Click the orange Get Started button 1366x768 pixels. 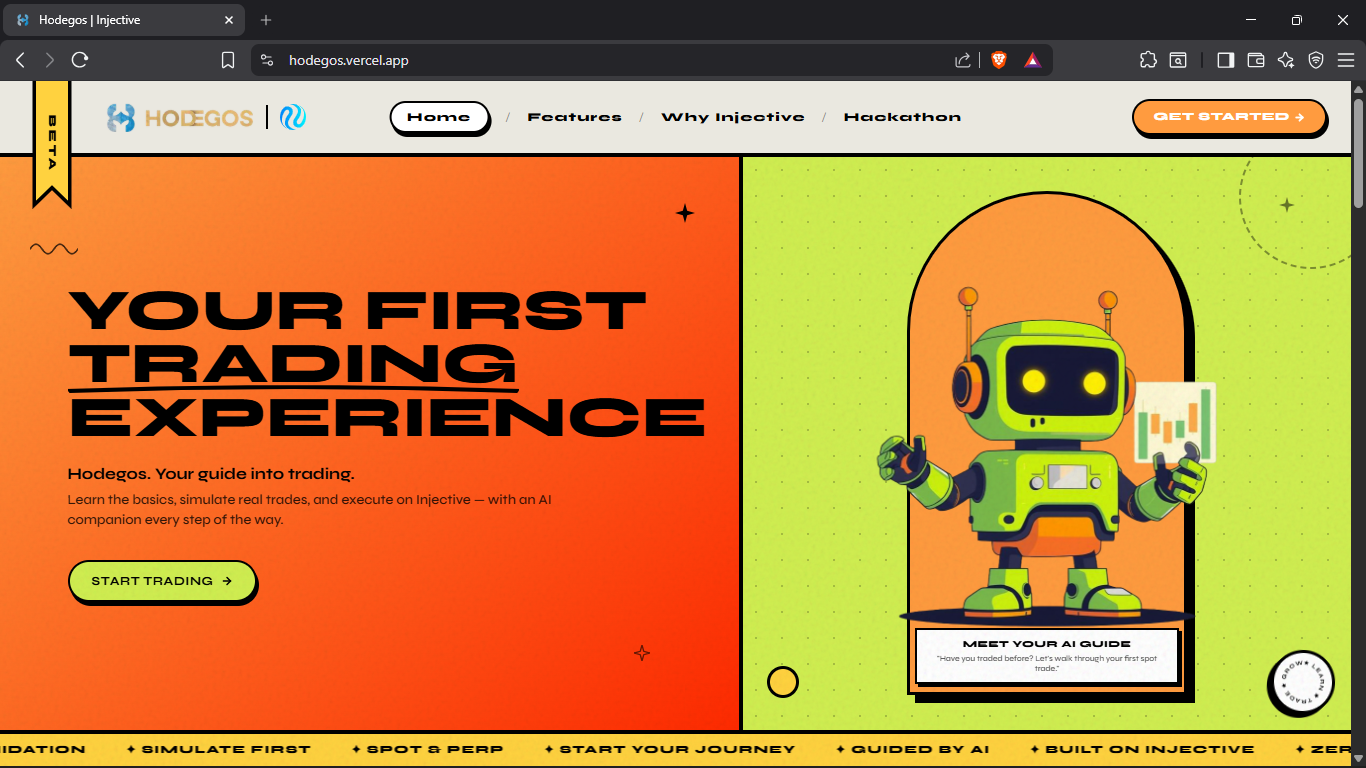(x=1229, y=117)
